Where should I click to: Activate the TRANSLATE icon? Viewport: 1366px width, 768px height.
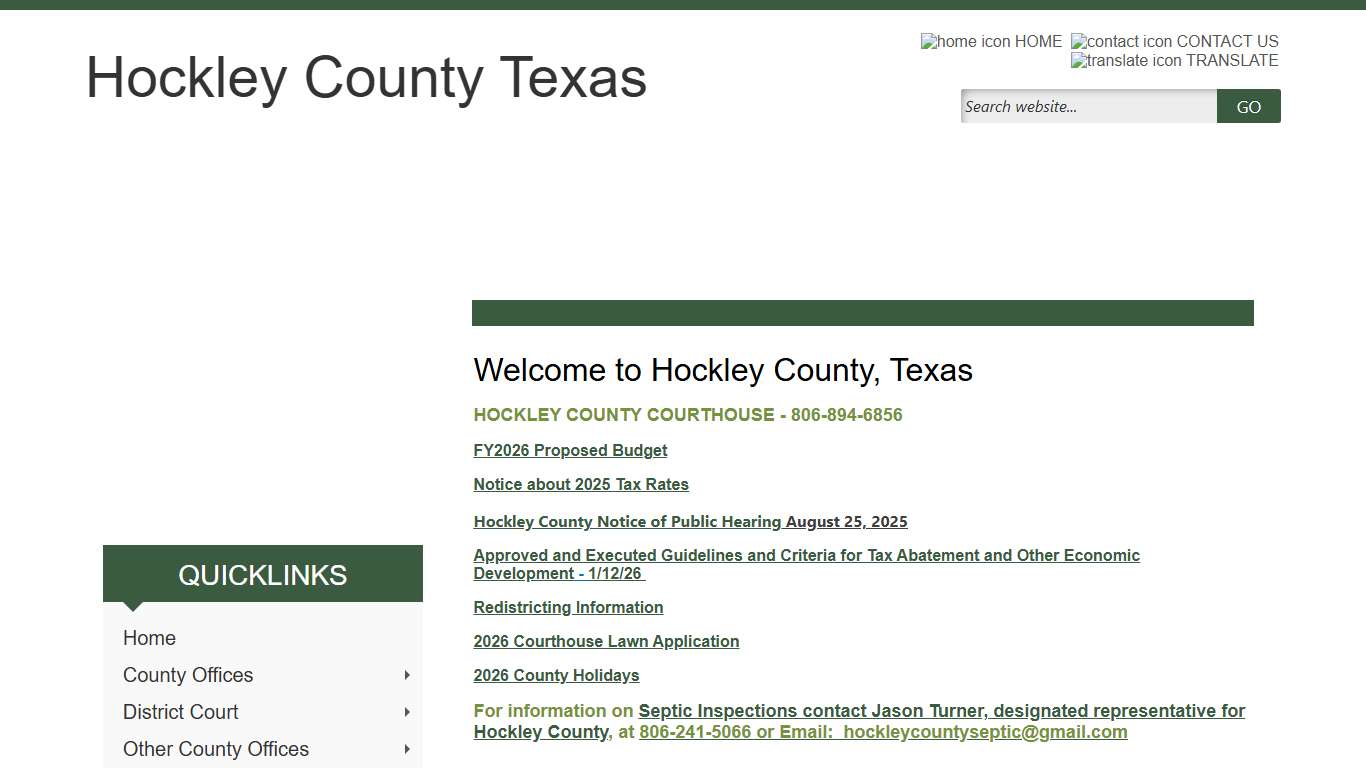pyautogui.click(x=1174, y=60)
